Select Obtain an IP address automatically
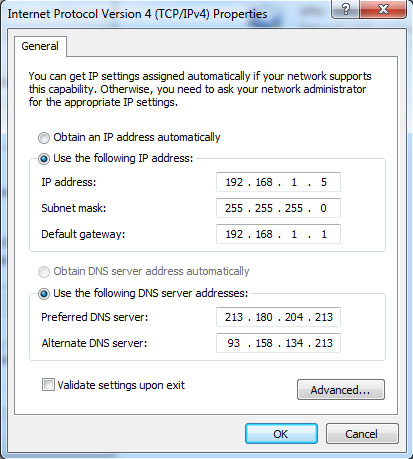Screen dimensions: 413x459 point(44,138)
